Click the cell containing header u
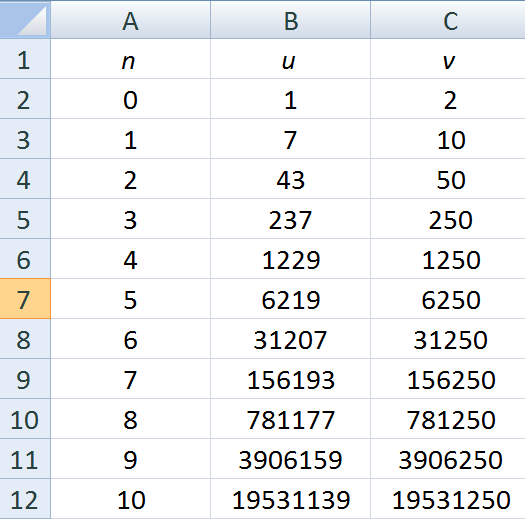525x519 pixels. [291, 59]
